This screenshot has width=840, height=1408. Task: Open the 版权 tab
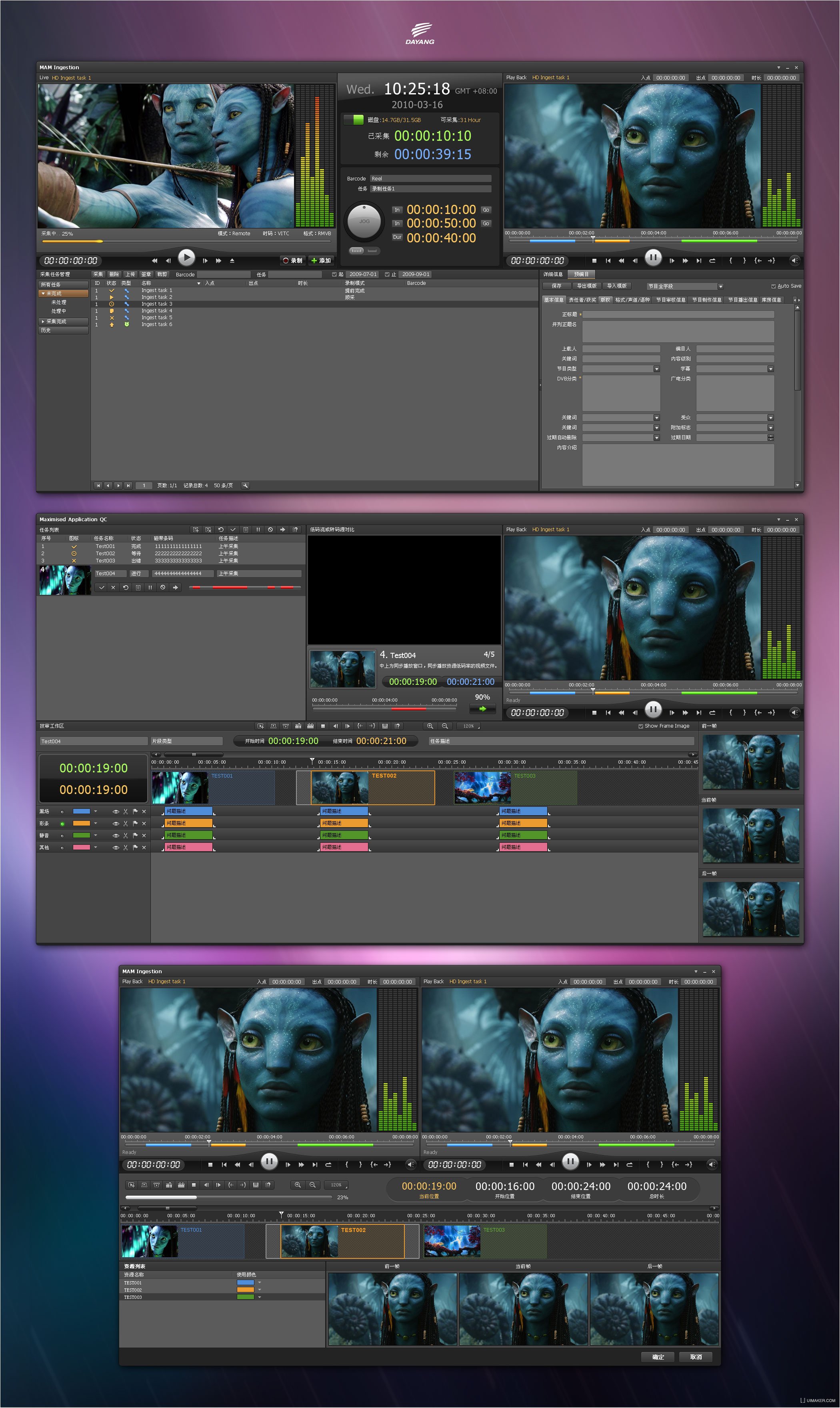pos(605,300)
